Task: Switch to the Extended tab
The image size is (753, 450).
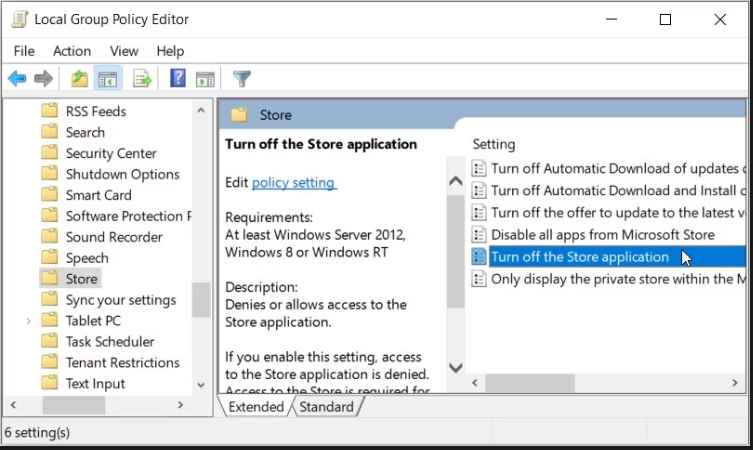Action: pyautogui.click(x=256, y=407)
